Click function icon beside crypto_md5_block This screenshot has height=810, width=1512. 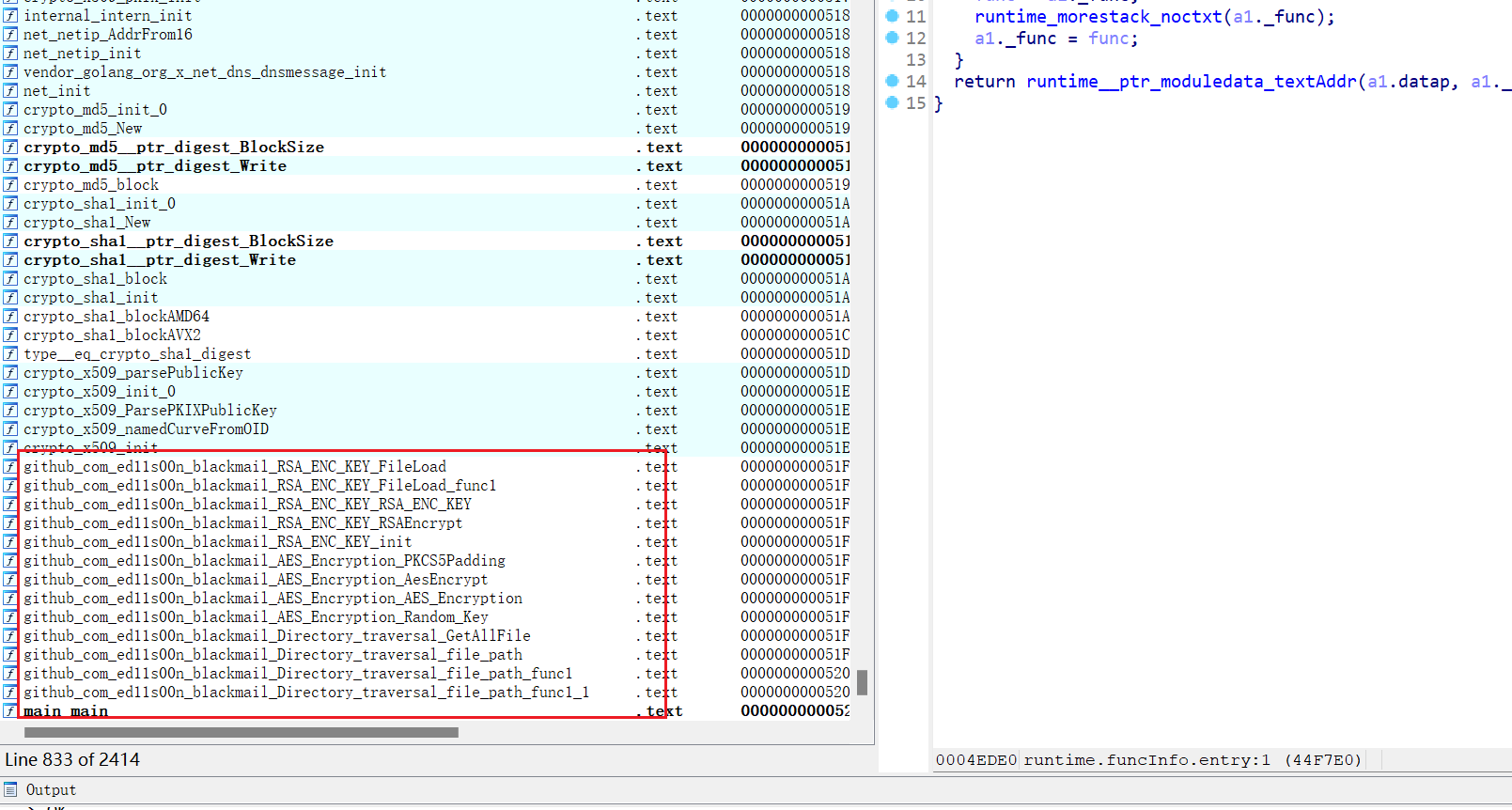click(10, 185)
